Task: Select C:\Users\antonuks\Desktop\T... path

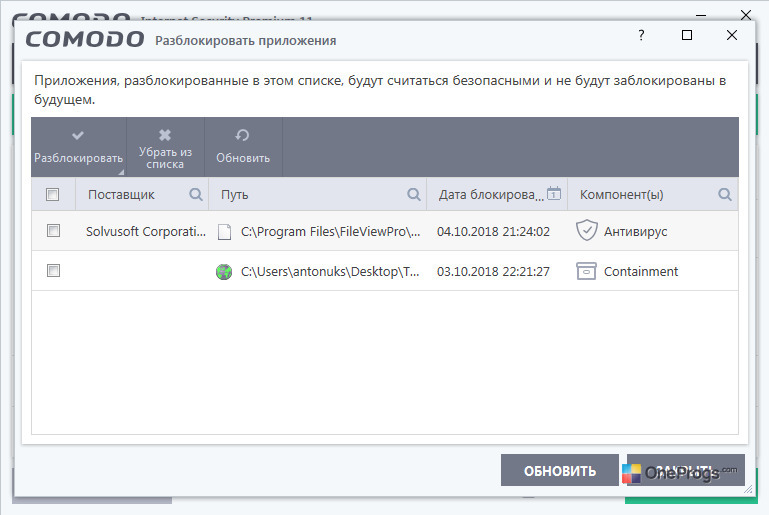Action: point(330,272)
